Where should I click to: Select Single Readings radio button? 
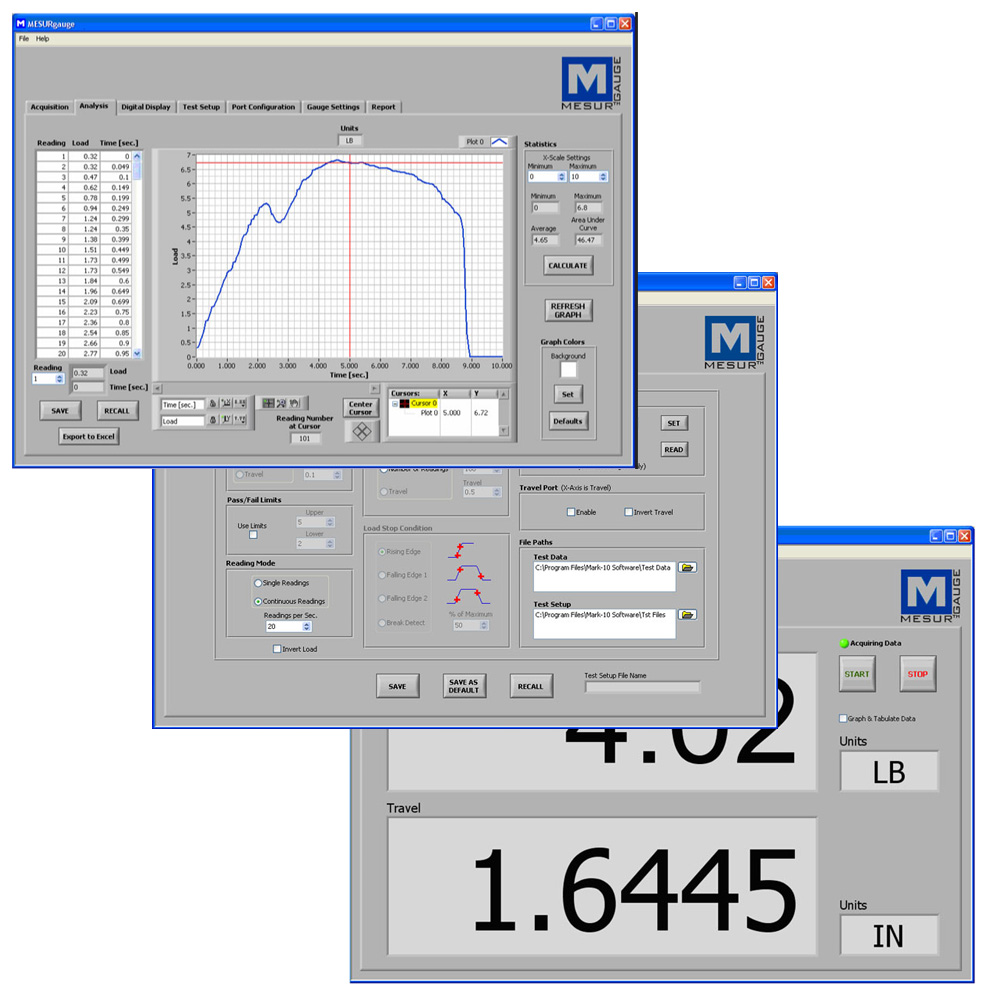(258, 583)
